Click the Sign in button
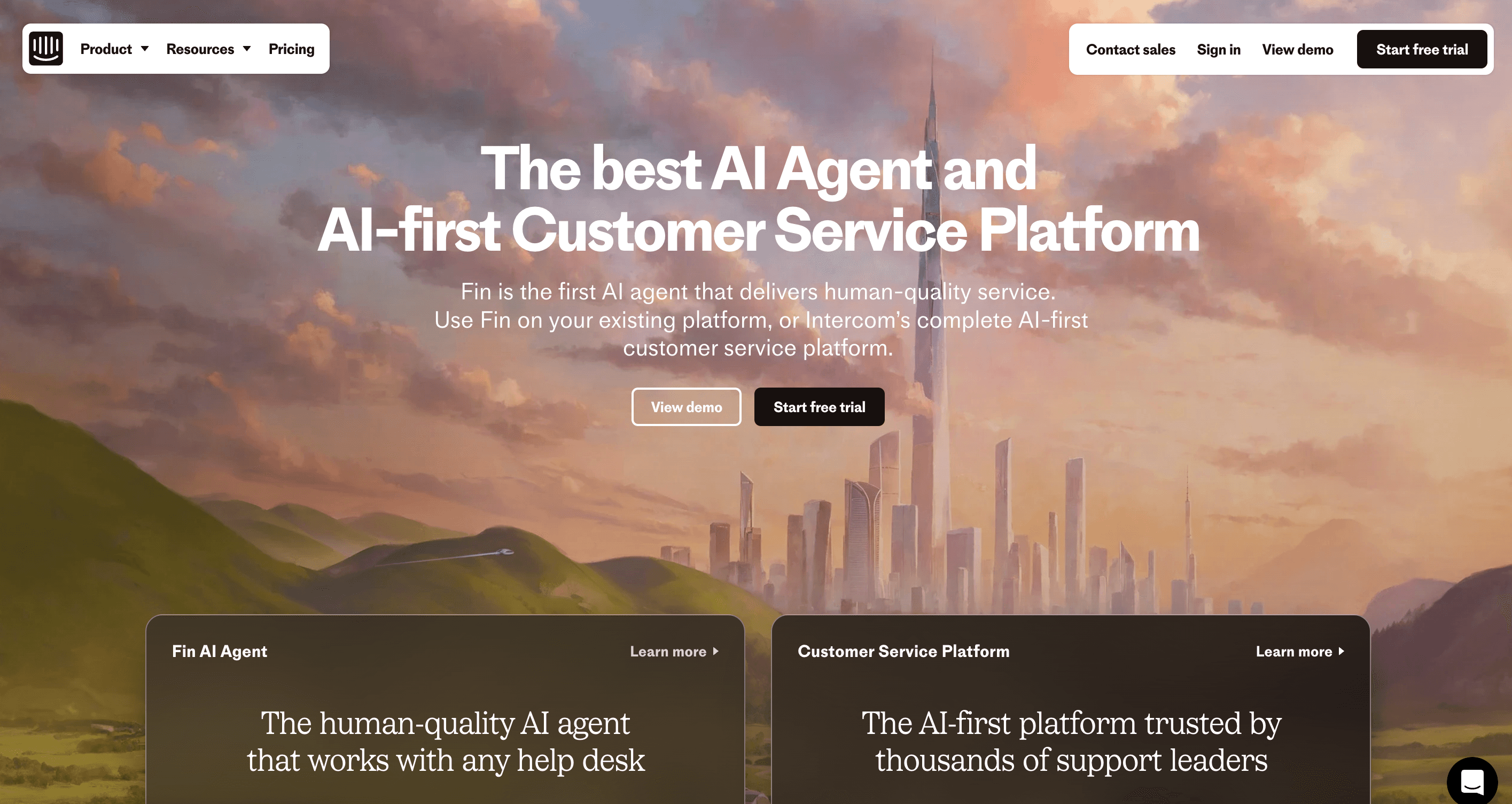This screenshot has width=1512, height=804. 1218,48
